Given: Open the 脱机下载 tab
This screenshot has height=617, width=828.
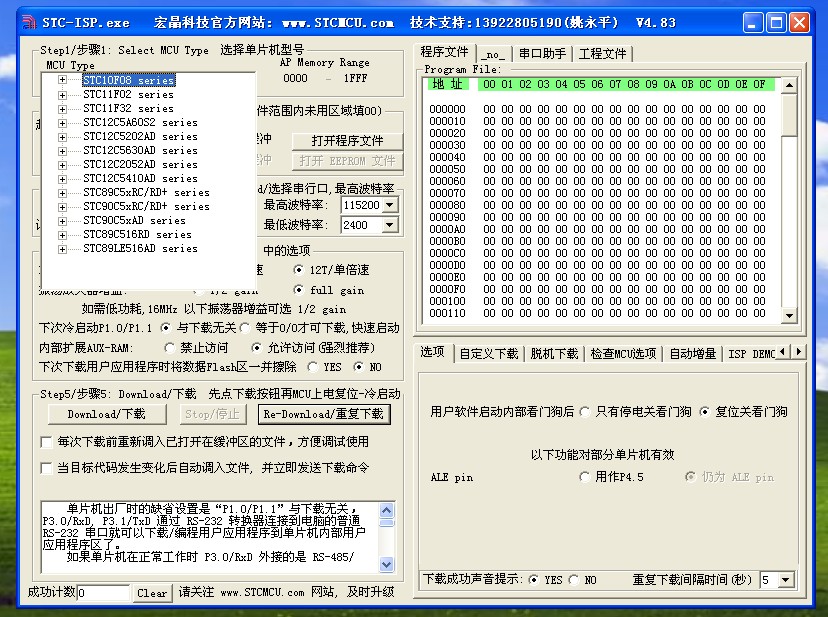Looking at the screenshot, I should 554,353.
